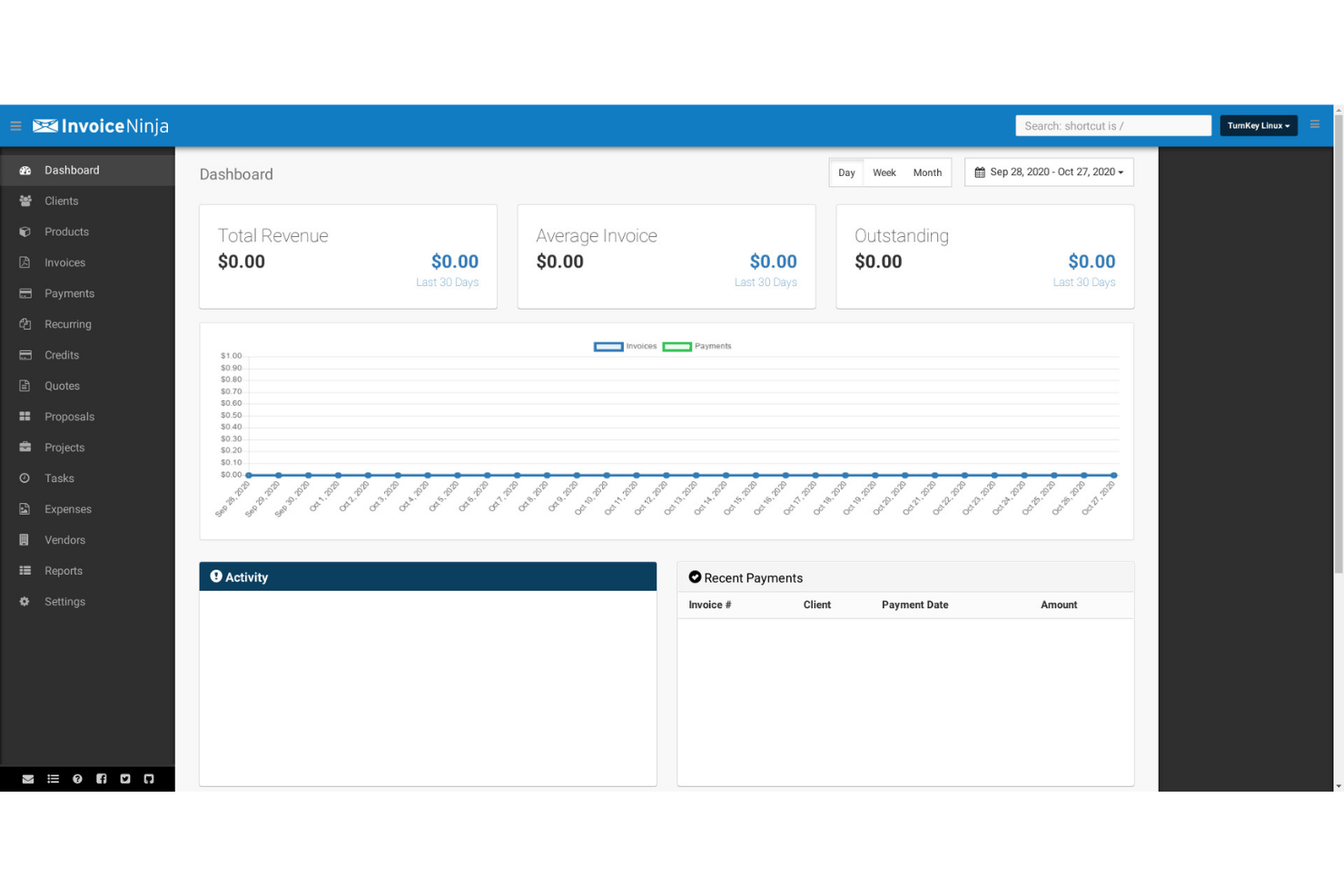Toggle the Invoices series in chart legend
The width and height of the screenshot is (1344, 896).
tap(625, 346)
